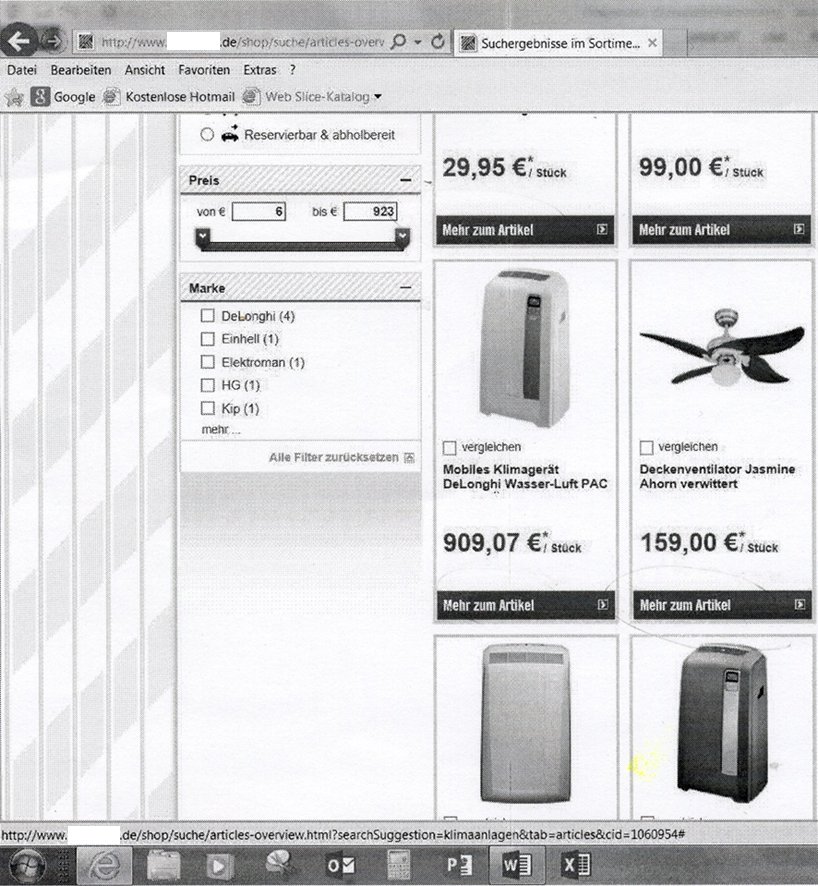Open Deckenventilator Jasmine Ahorn verwittert title
Screen dimensions: 818x886
tap(717, 477)
